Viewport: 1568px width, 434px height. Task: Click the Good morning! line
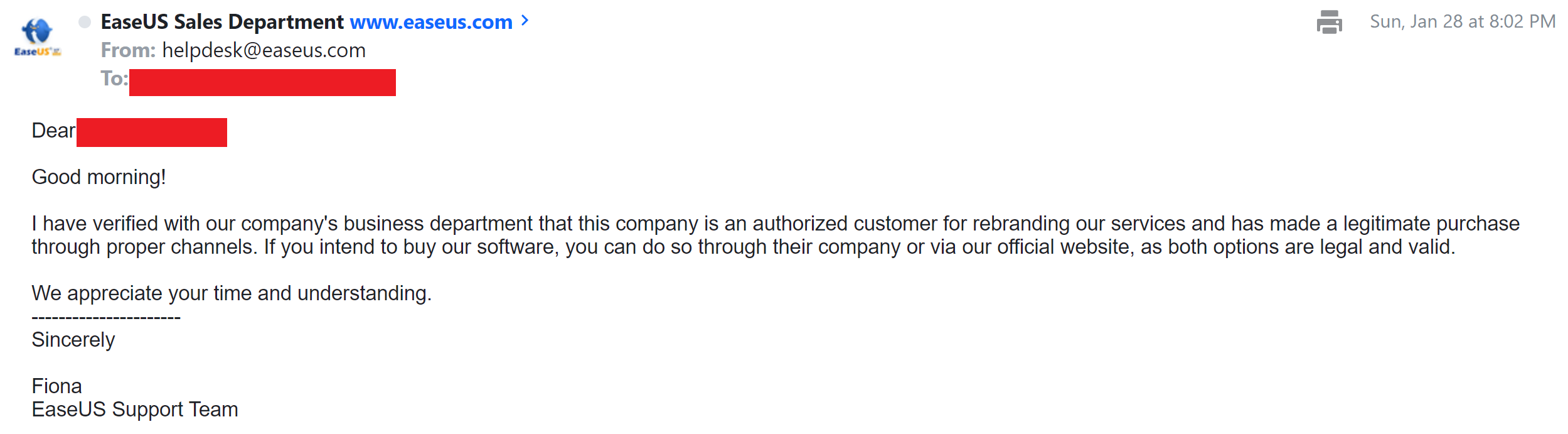[x=99, y=177]
